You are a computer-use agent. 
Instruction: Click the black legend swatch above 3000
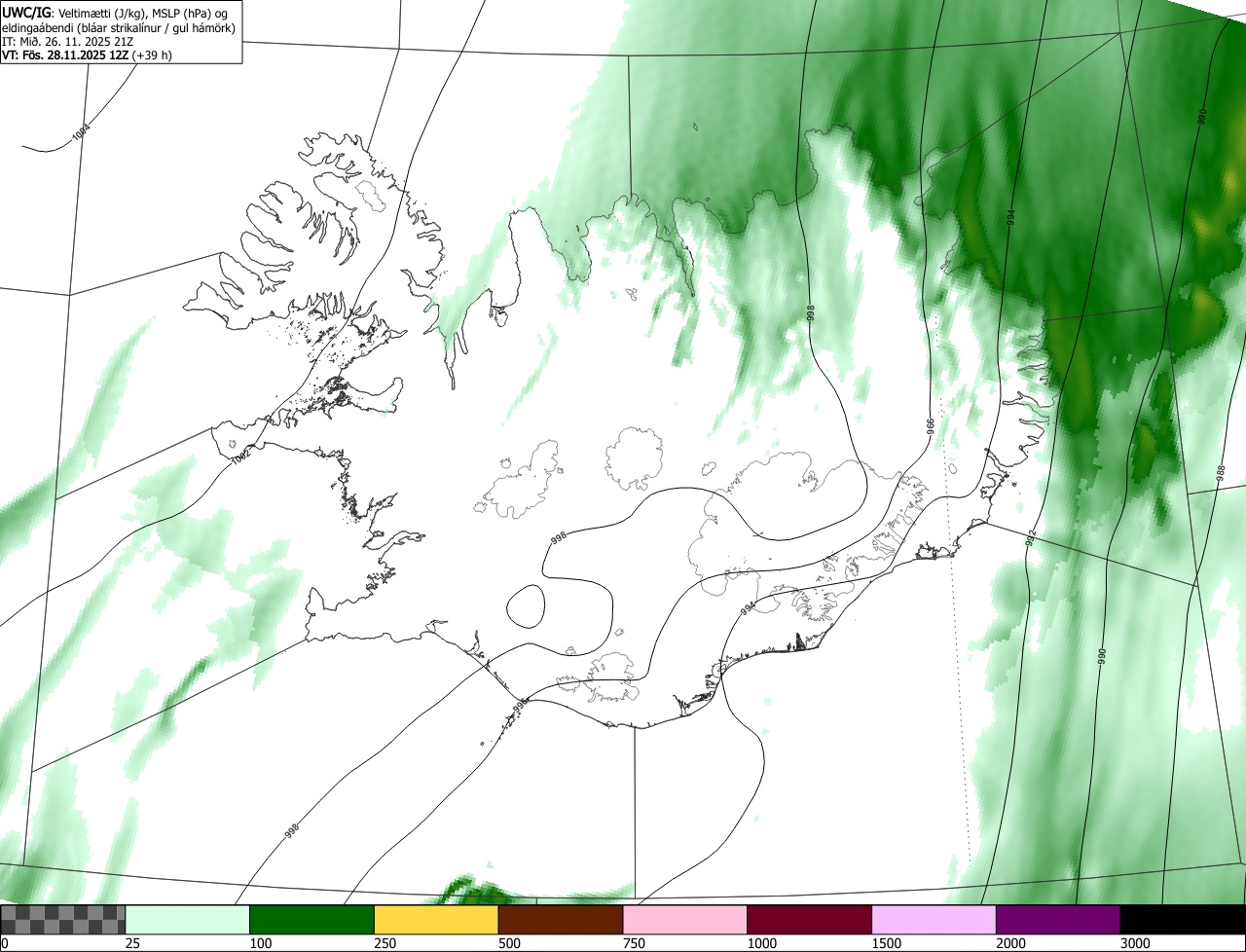(1183, 920)
